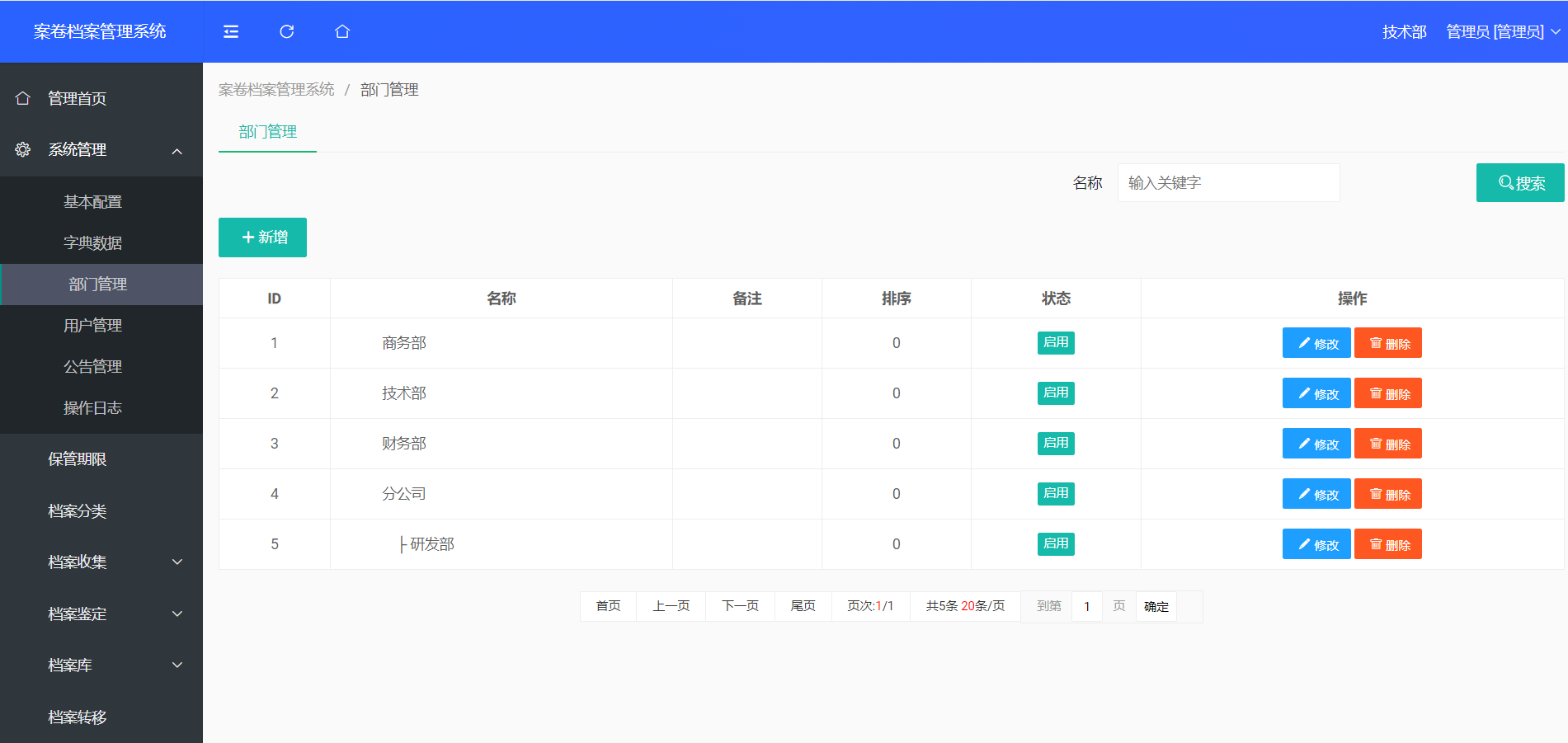Toggle 启用 status badge for 研发部

point(1056,544)
